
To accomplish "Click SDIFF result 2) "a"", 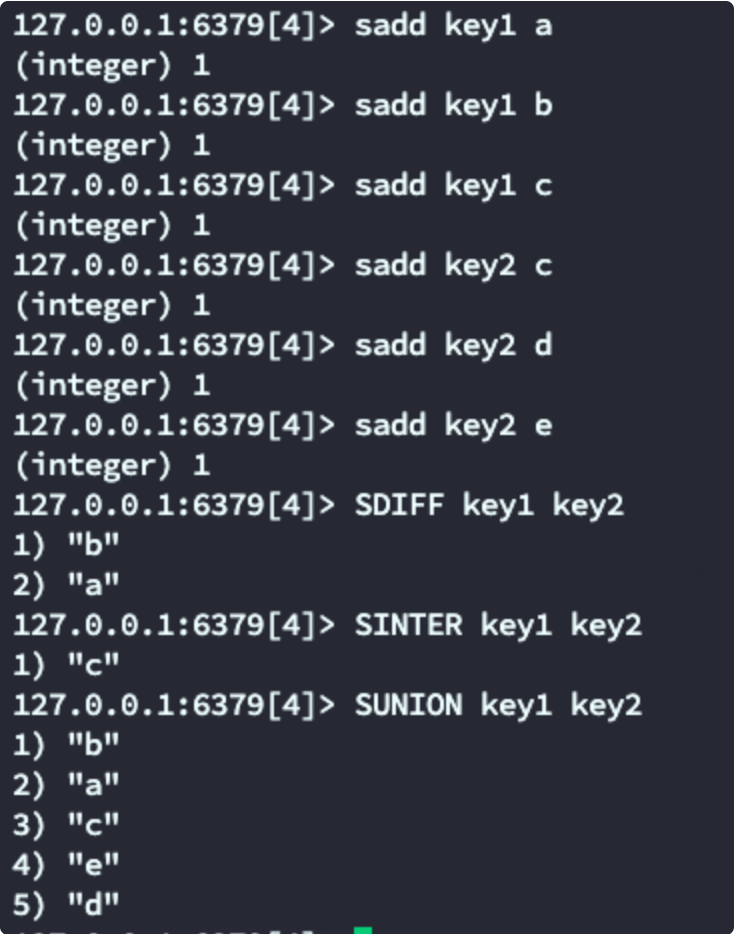I will (x=66, y=585).
